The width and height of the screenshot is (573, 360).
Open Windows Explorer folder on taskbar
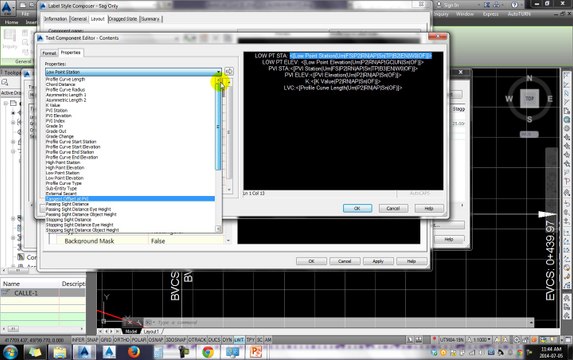[x=60, y=352]
